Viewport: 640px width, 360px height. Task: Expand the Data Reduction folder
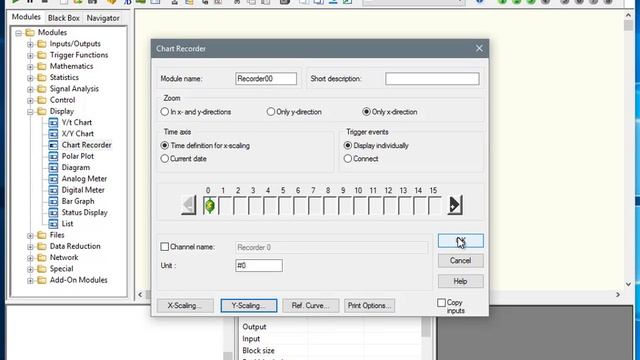pyautogui.click(x=30, y=247)
